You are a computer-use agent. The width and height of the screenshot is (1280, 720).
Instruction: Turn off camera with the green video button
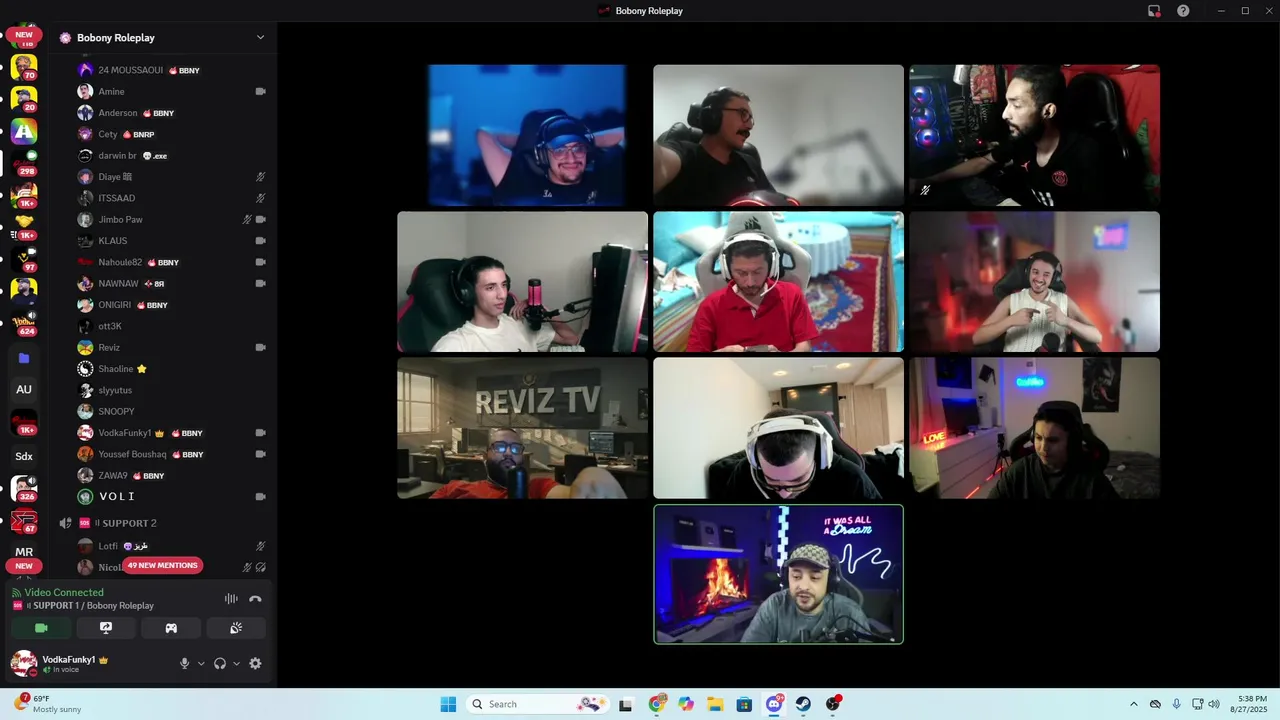(41, 628)
